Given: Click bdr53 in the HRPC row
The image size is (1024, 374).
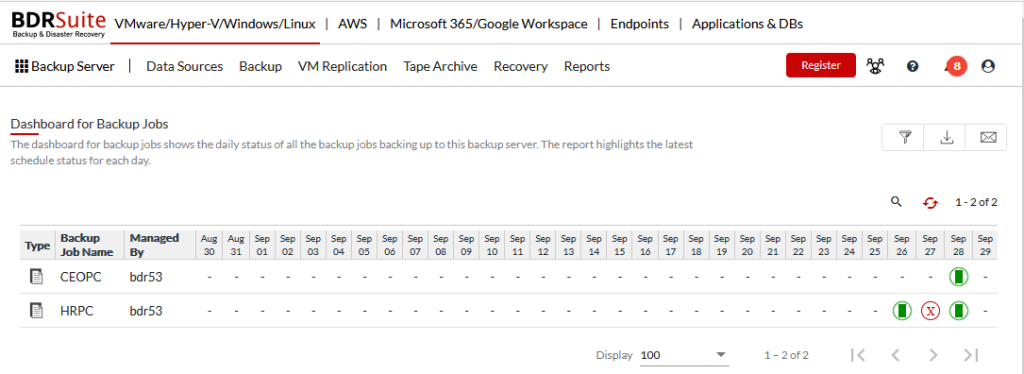Looking at the screenshot, I should coord(146,311).
